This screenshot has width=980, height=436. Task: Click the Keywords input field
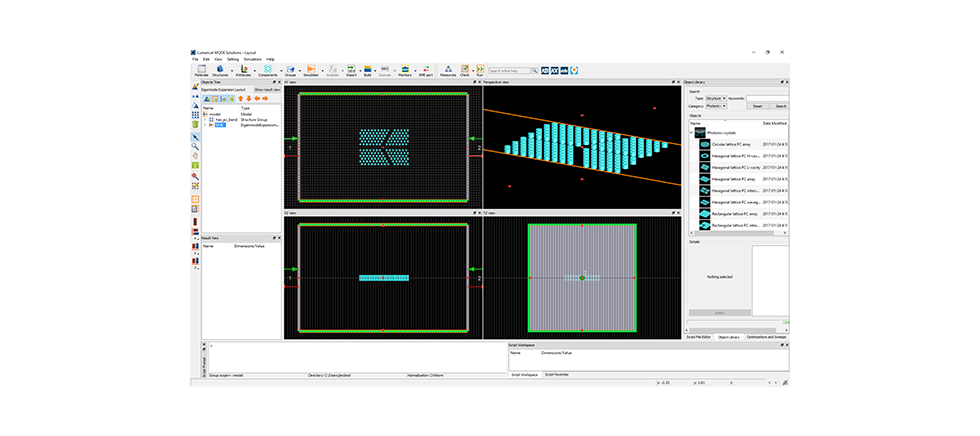[x=768, y=99]
